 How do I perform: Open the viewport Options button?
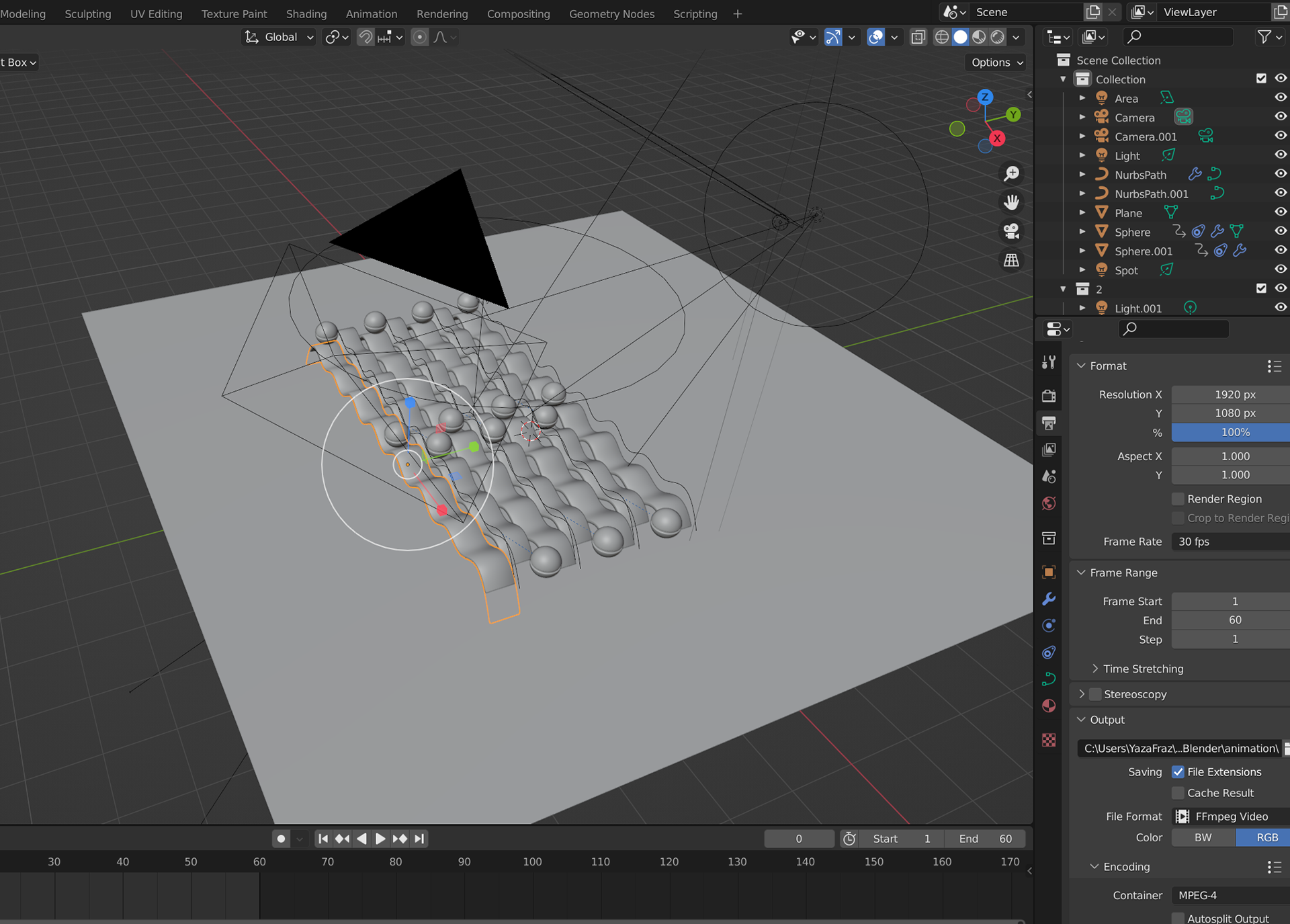click(x=997, y=62)
